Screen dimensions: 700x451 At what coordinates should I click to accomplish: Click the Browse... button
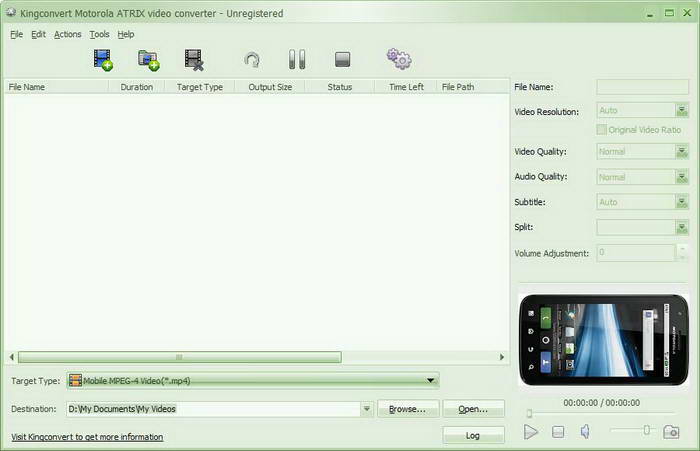click(408, 409)
